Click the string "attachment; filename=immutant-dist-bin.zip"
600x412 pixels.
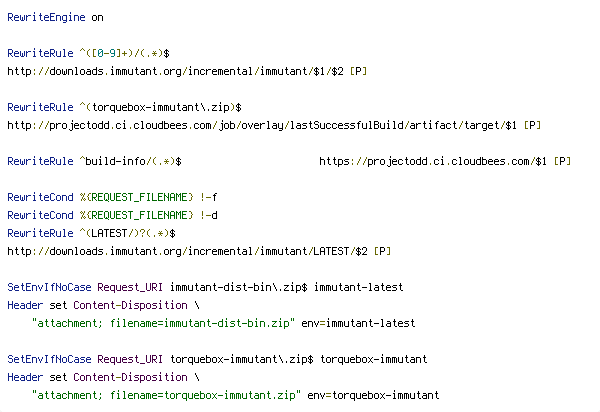click(x=163, y=323)
